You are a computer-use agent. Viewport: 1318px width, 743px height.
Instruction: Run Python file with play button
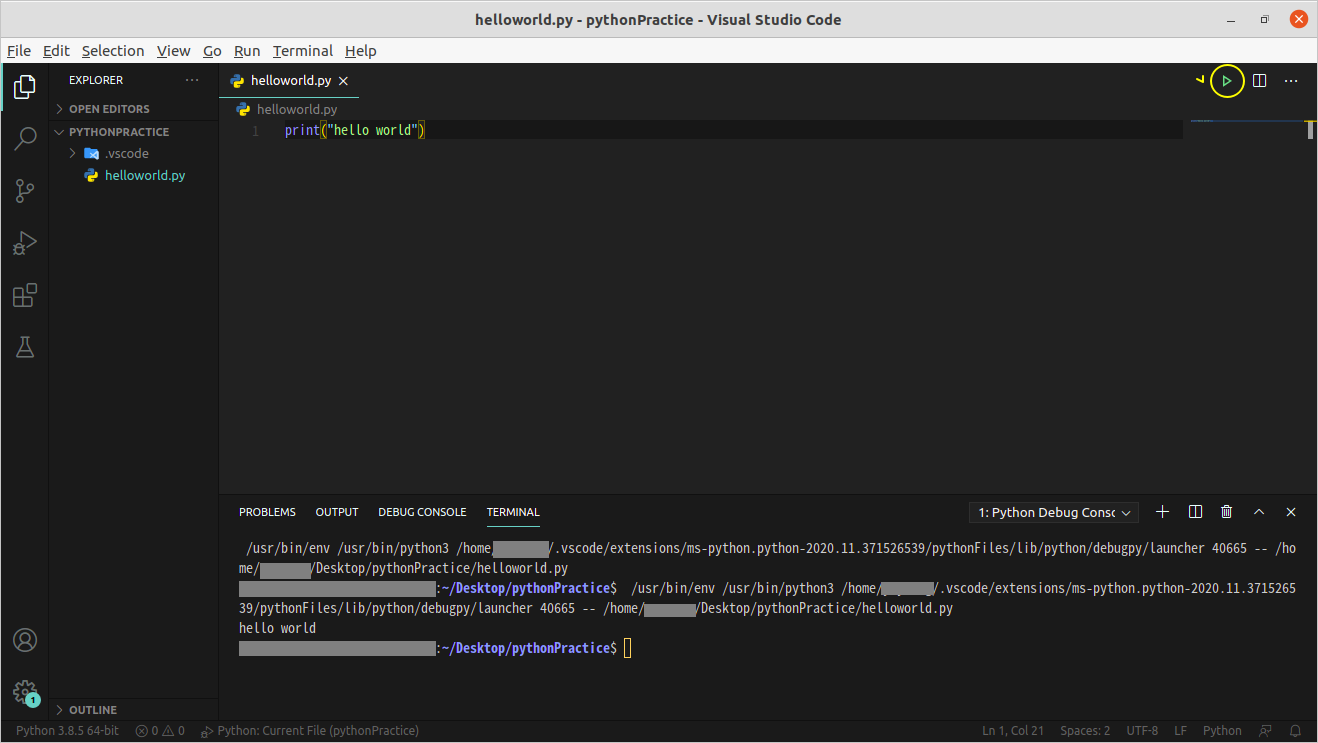[x=1227, y=81]
